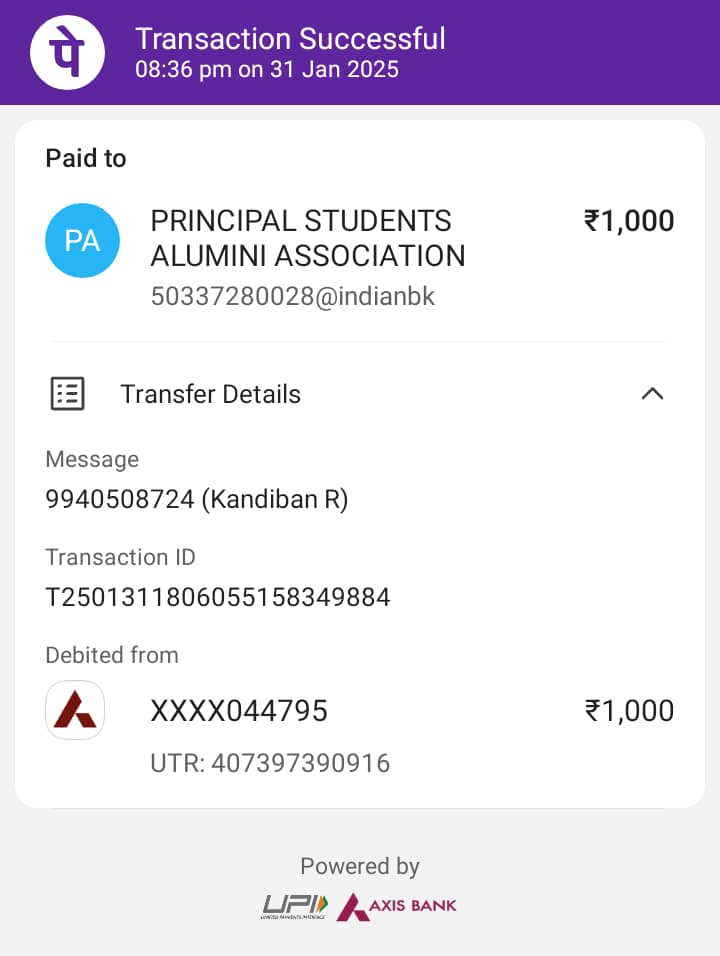
Task: Tap the Axis Bank account logo
Action: (x=75, y=710)
